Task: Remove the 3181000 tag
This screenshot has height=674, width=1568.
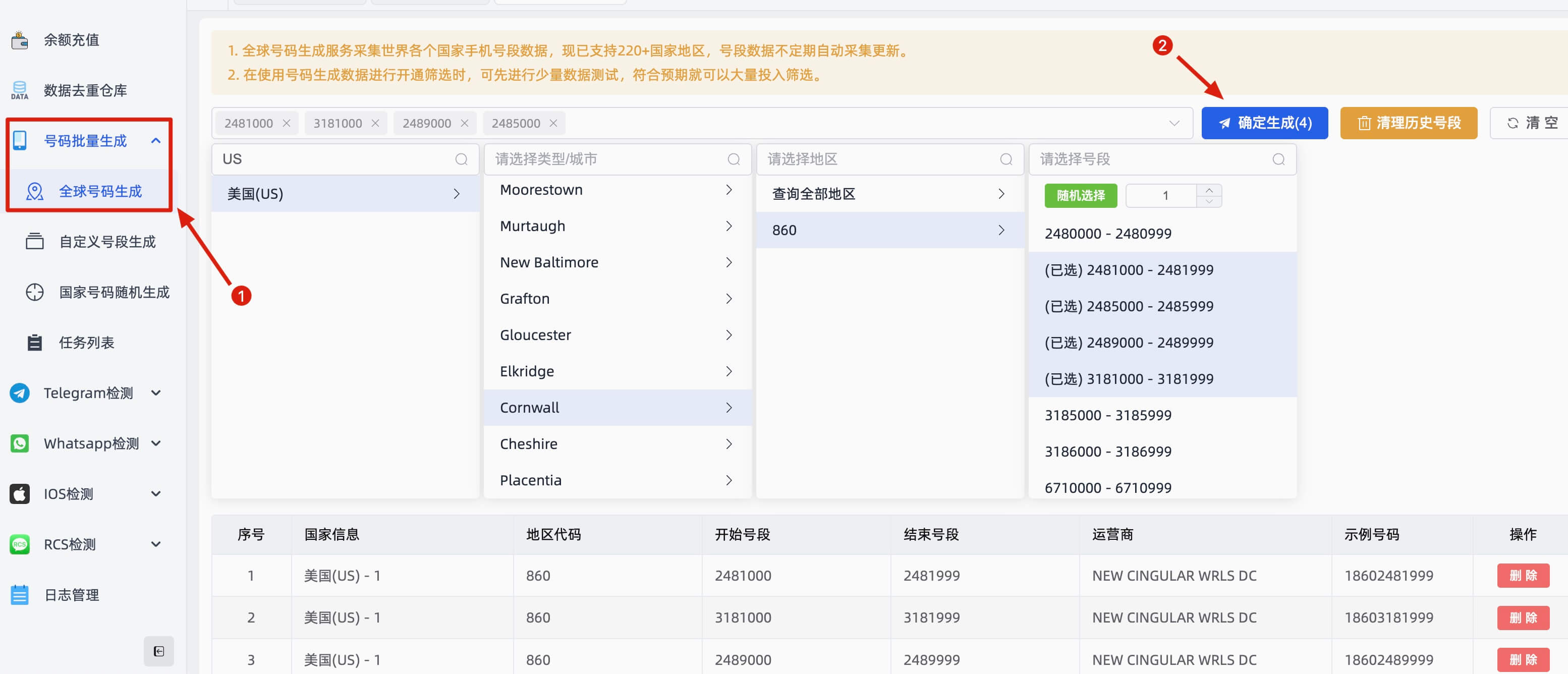Action: 375,123
